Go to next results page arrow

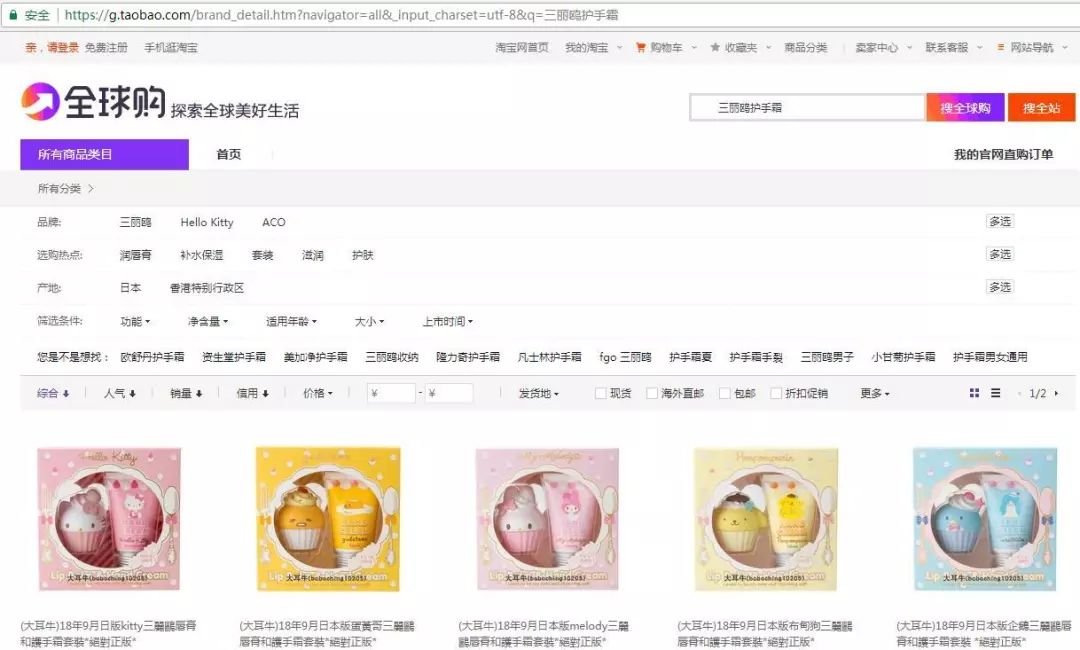click(x=1056, y=393)
